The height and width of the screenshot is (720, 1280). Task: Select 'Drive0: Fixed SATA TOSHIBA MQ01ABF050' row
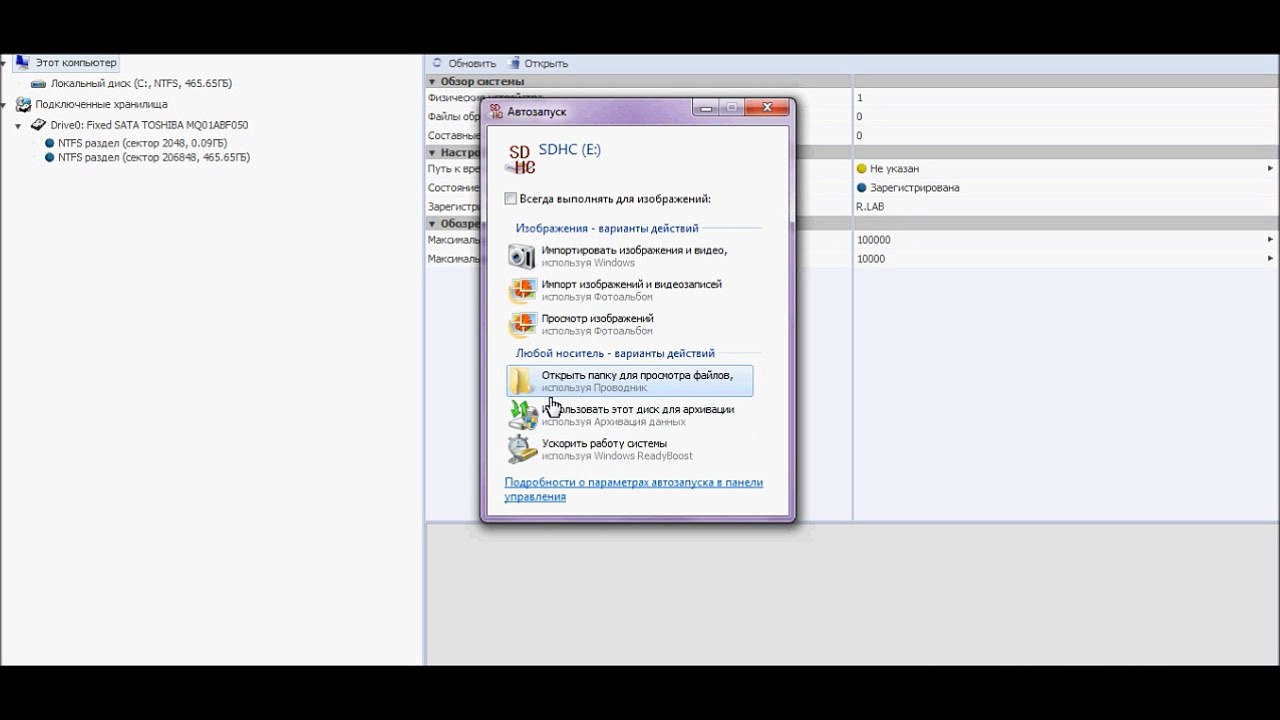coord(149,125)
